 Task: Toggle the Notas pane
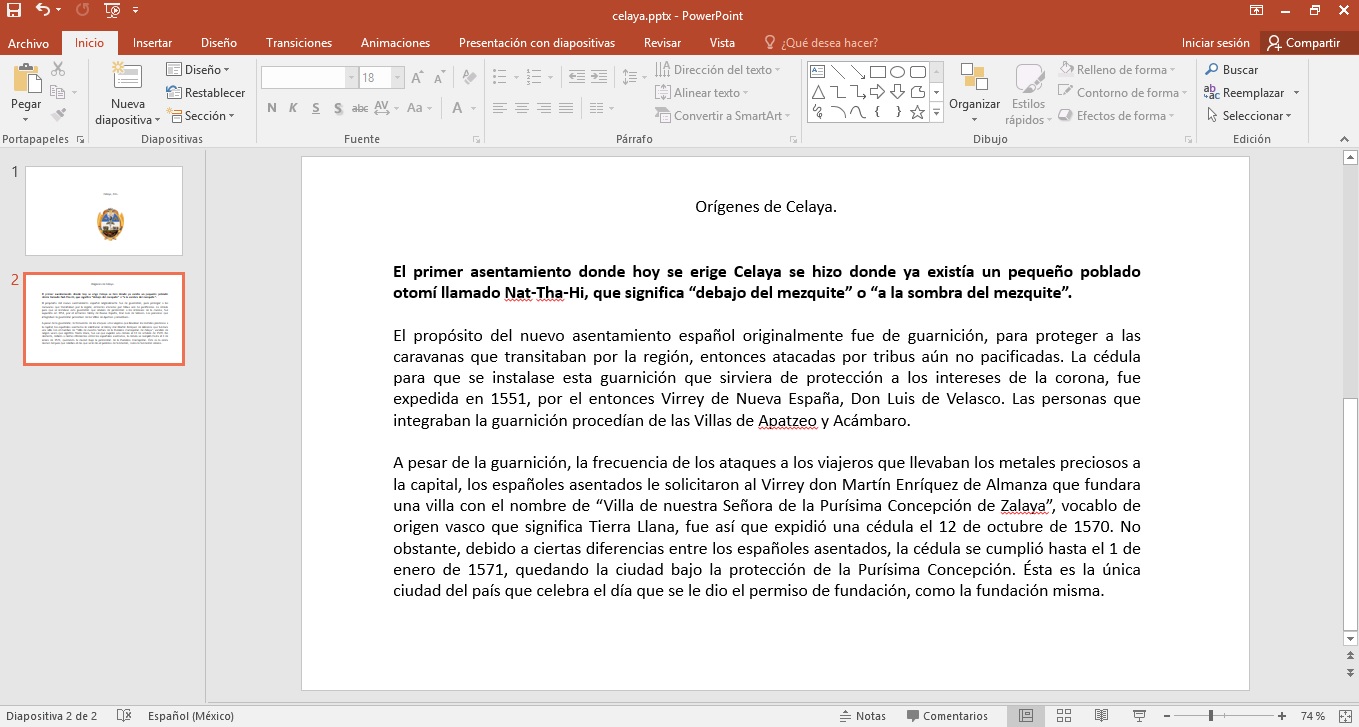[861, 716]
